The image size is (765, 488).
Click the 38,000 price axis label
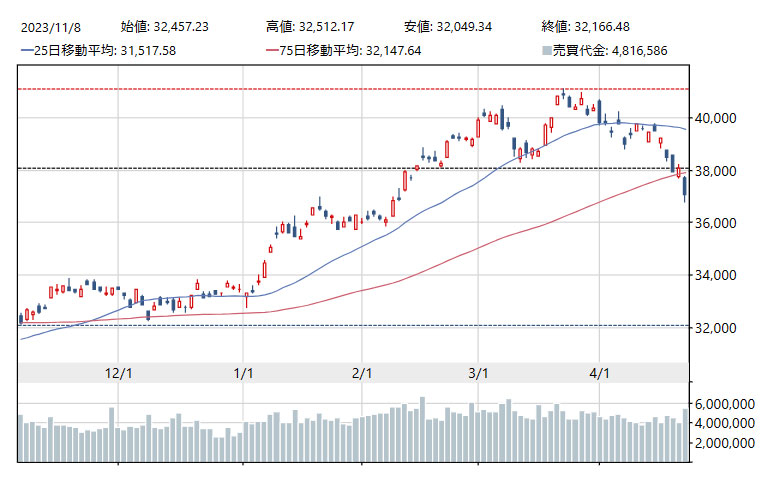(x=715, y=171)
